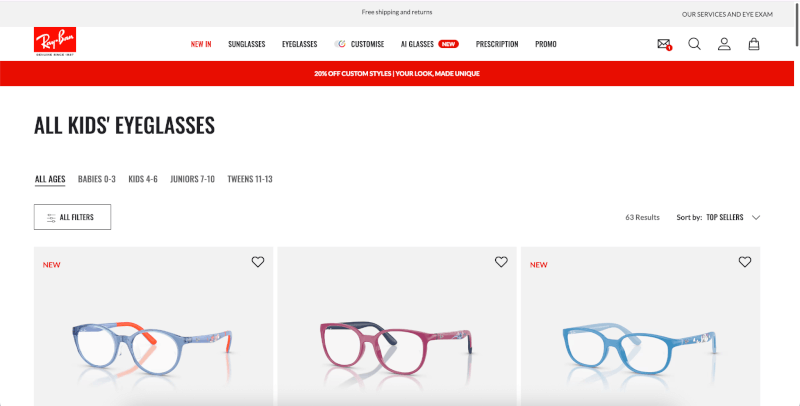Open the Eyeglasses menu
The image size is (800, 406).
(299, 44)
